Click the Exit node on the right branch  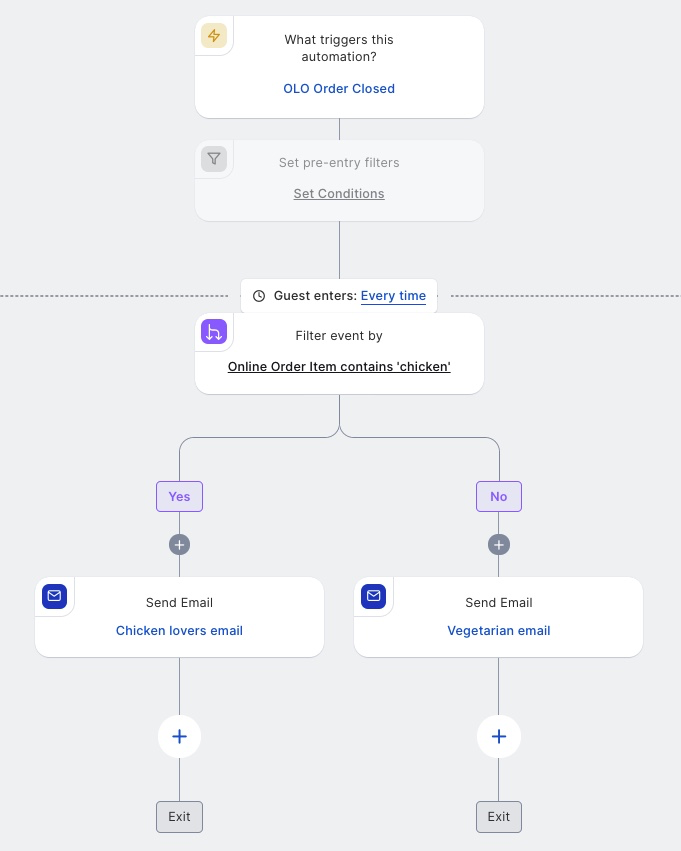coord(499,817)
